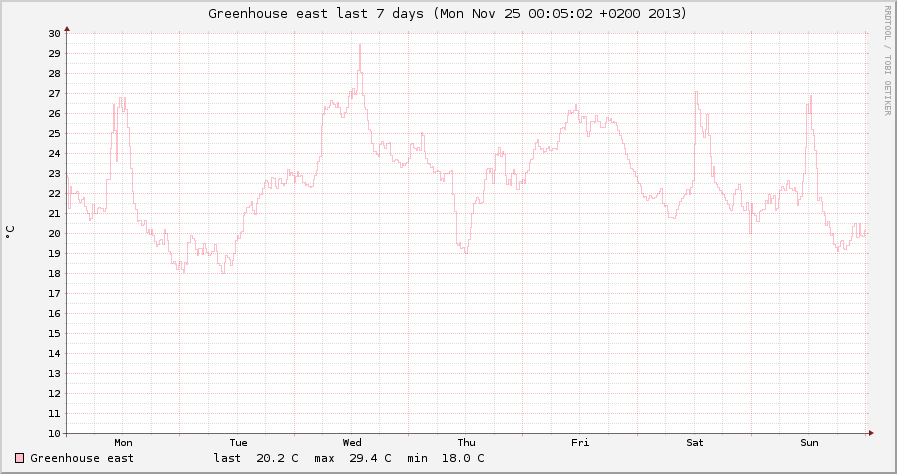
Task: Click the 'last 20.2 C' value
Action: (256, 458)
